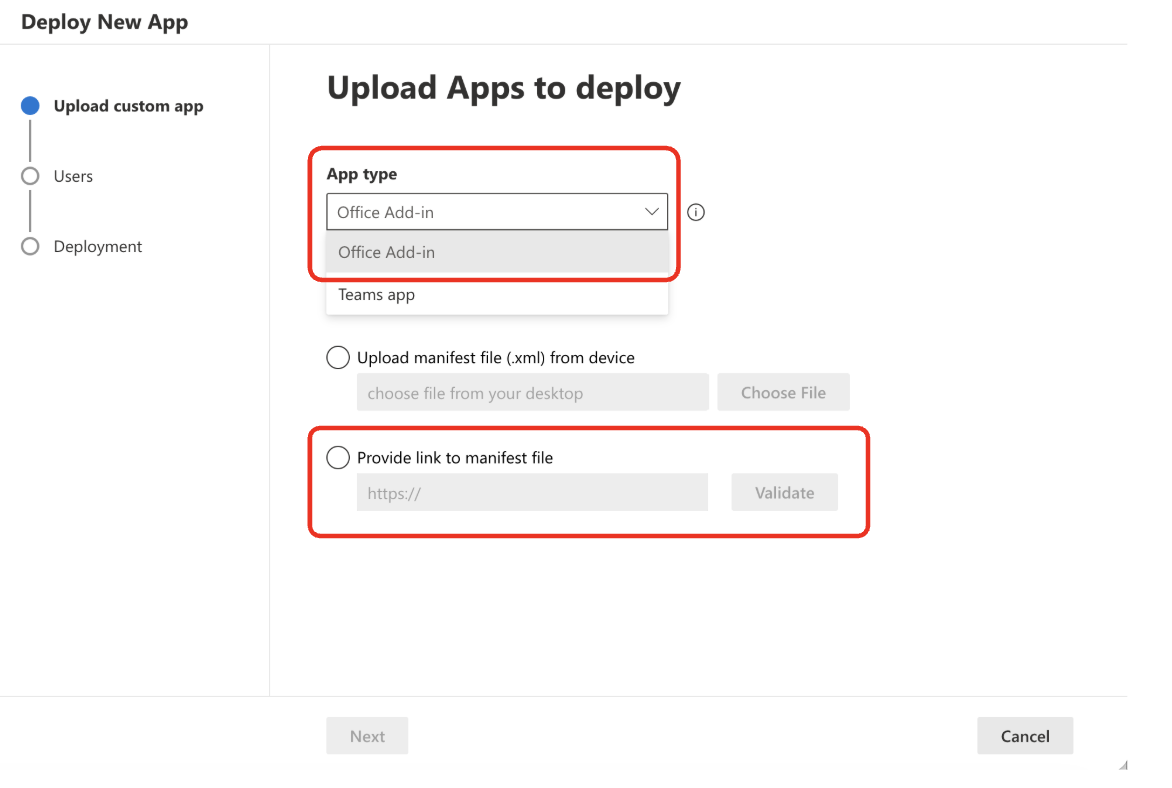Click the filled blue Upload custom app step circle
The height and width of the screenshot is (788, 1172).
30,106
